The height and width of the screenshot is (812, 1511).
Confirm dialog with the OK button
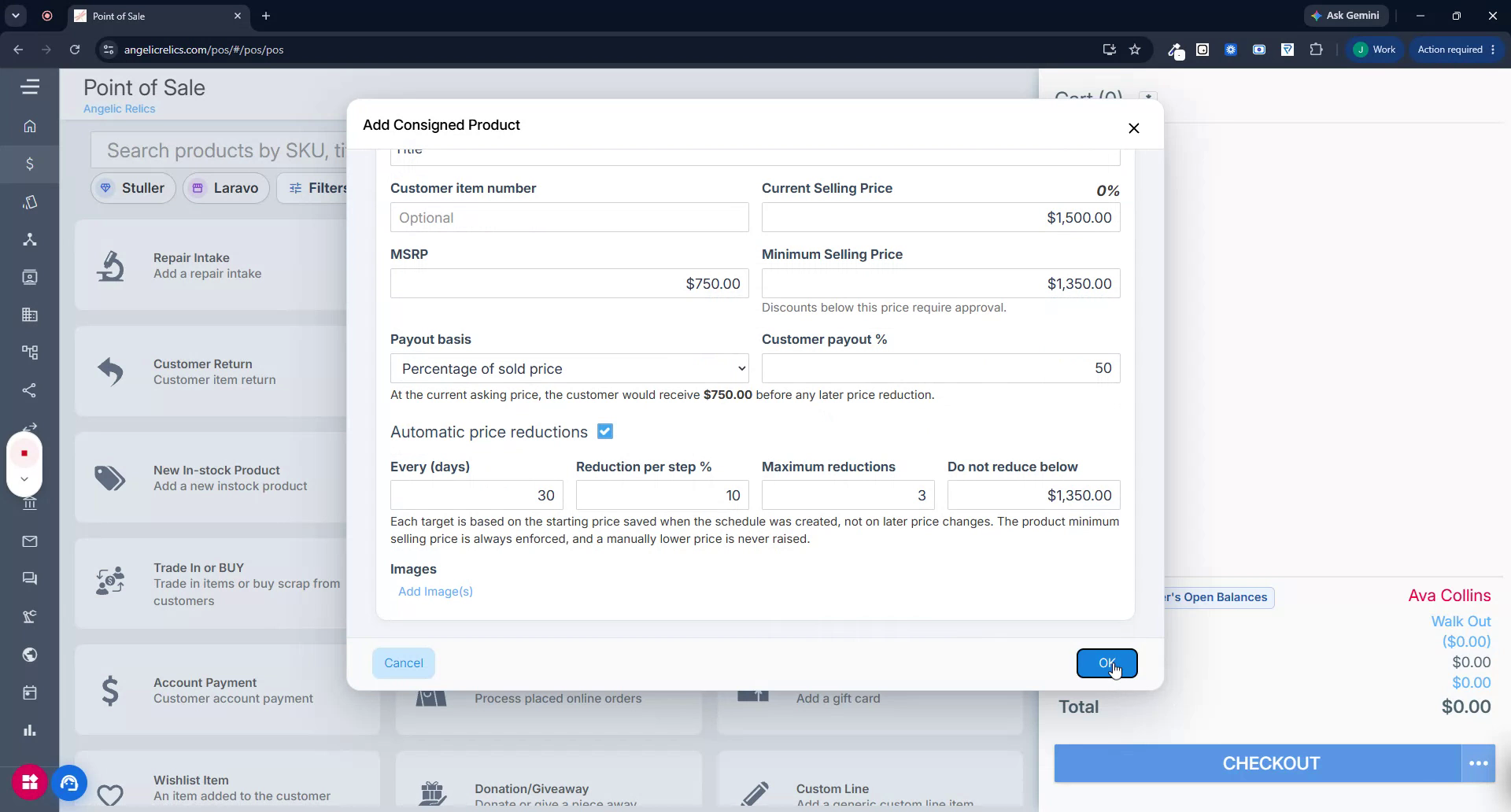tap(1106, 663)
